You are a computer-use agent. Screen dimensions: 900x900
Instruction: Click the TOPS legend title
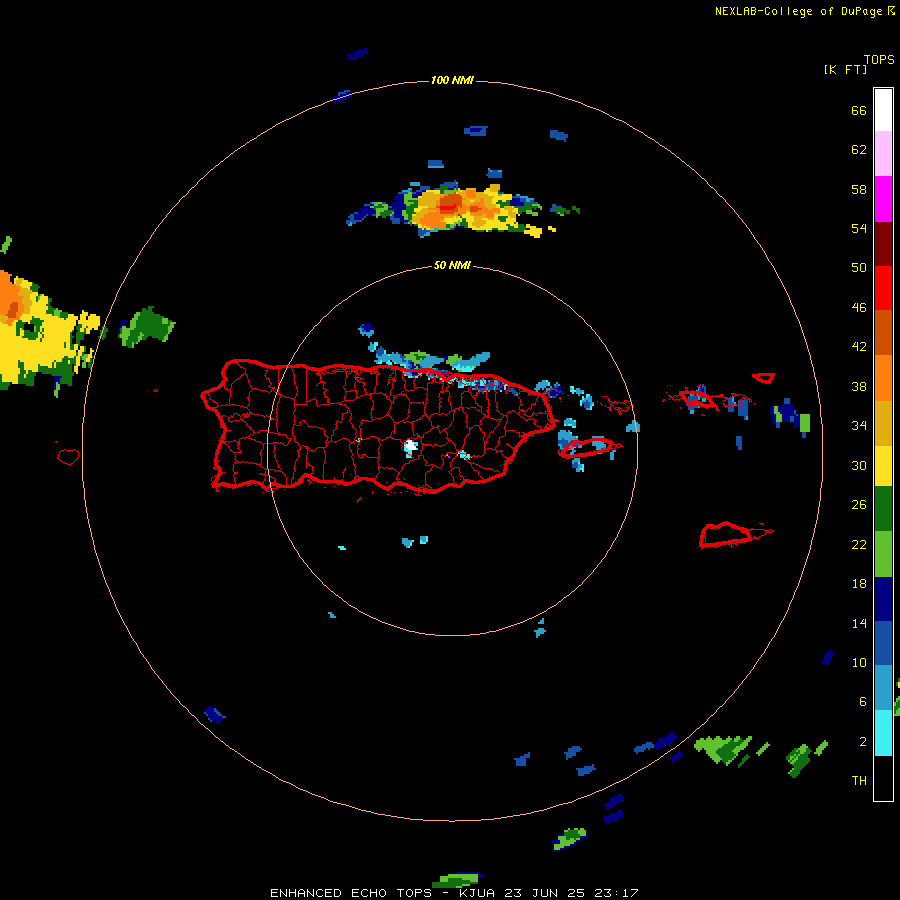coord(879,59)
